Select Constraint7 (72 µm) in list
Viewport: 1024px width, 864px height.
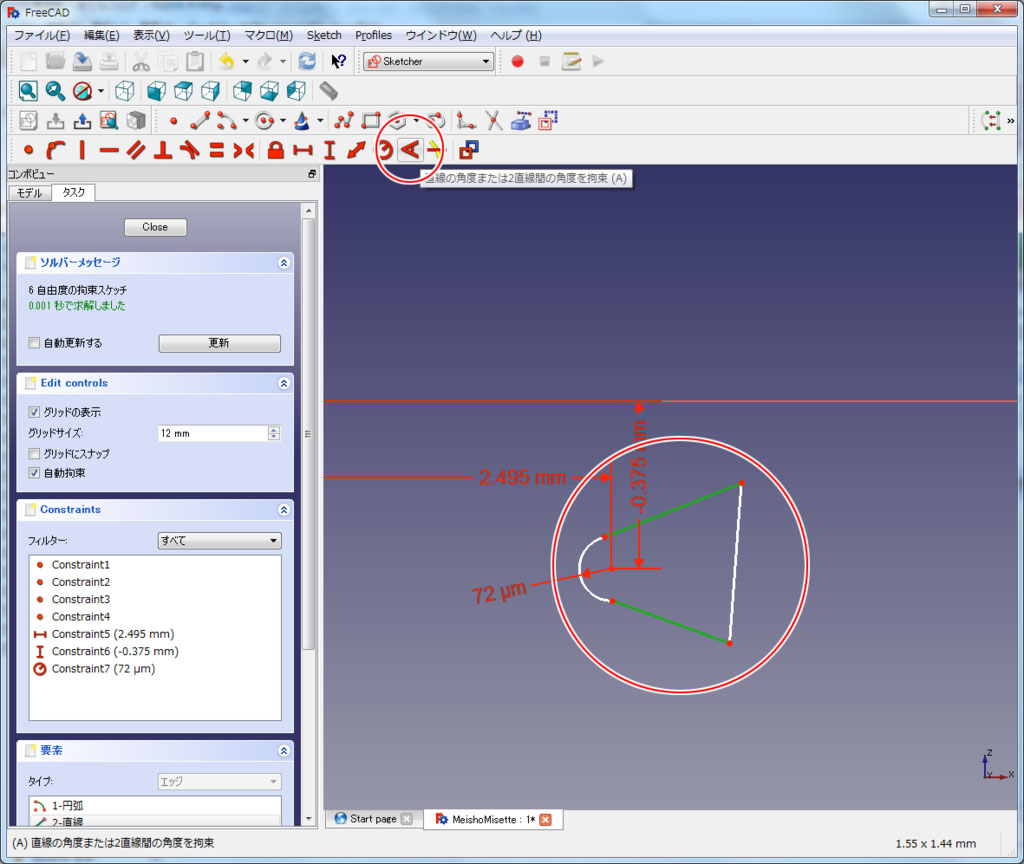(x=155, y=669)
